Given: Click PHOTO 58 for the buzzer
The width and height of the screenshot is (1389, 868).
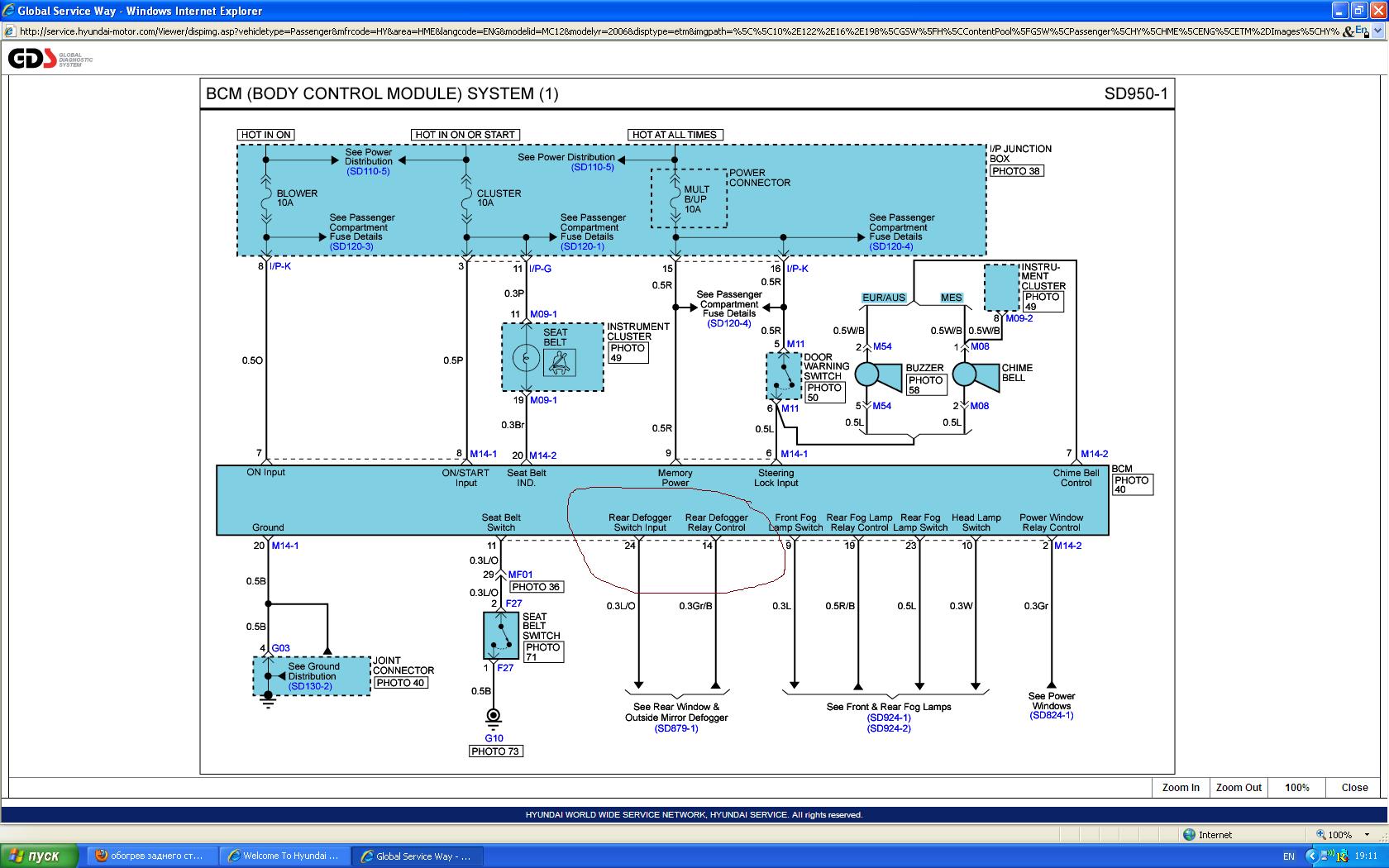Looking at the screenshot, I should click(925, 385).
